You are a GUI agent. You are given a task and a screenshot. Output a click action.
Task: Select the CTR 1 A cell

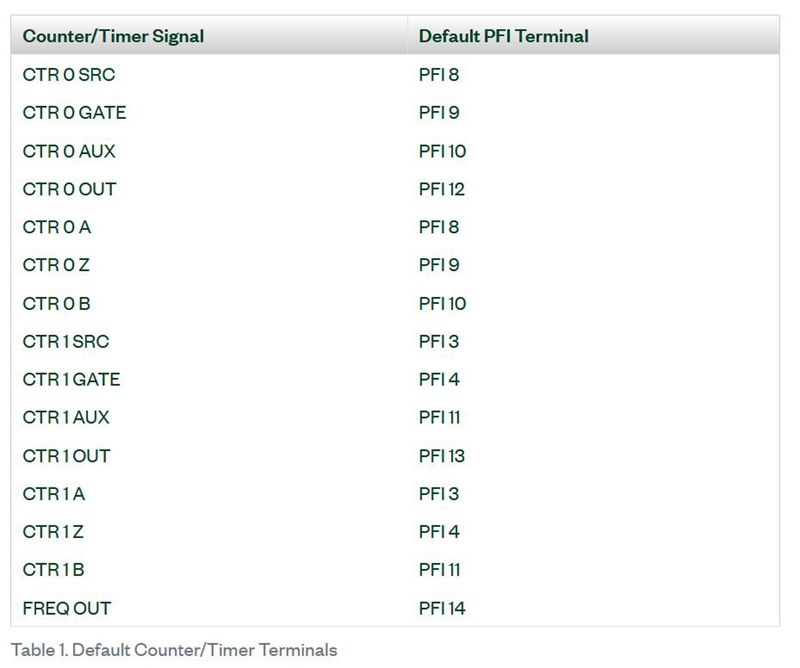[53, 493]
